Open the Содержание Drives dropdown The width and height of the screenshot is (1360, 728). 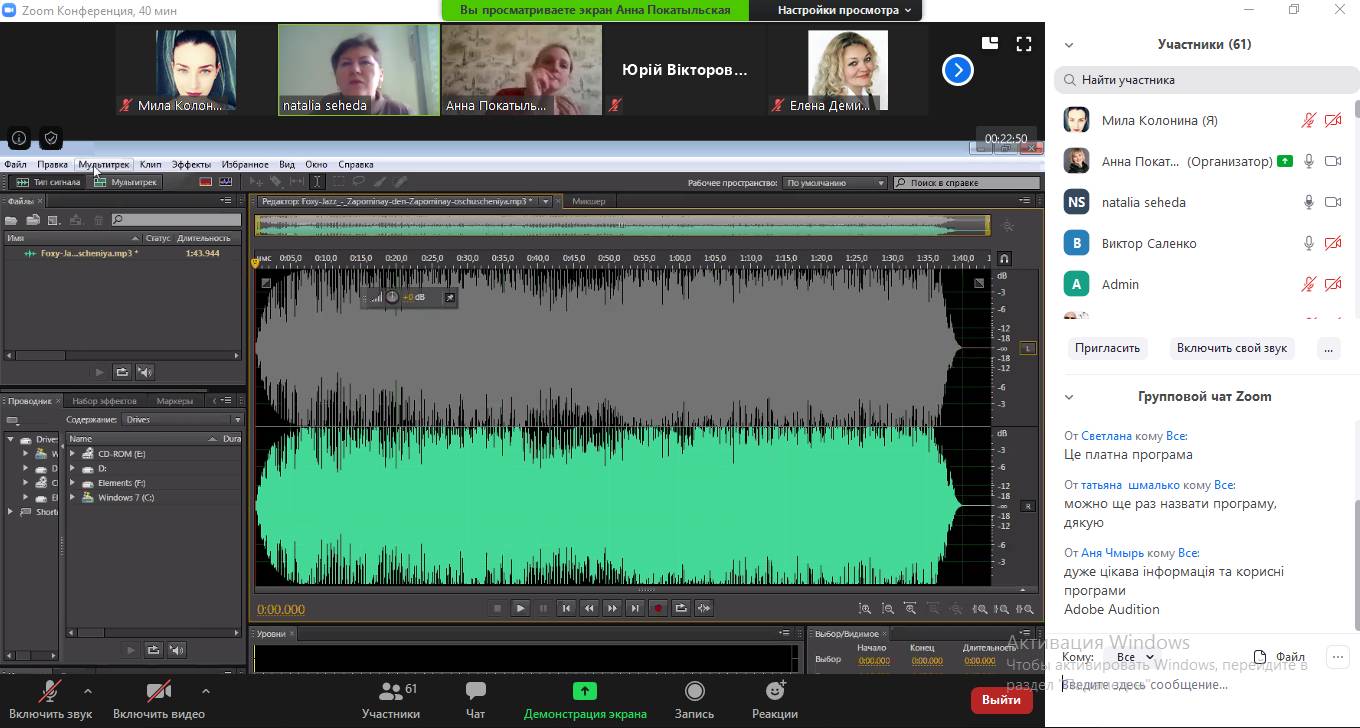pyautogui.click(x=182, y=420)
